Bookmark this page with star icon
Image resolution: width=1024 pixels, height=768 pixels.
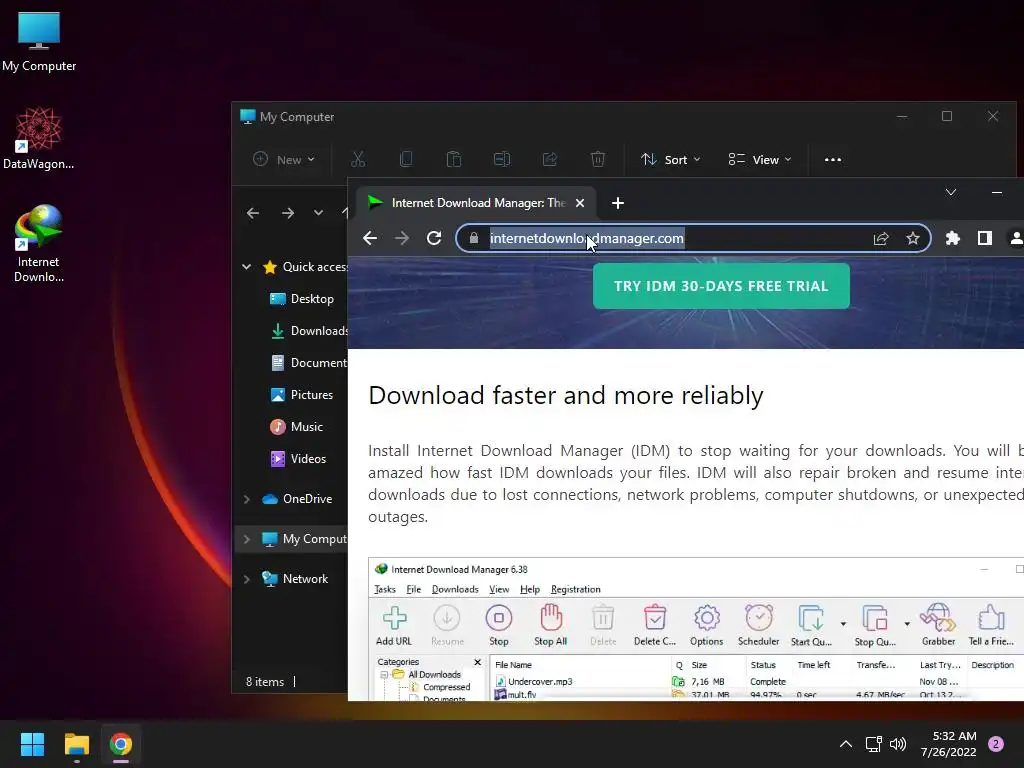pyautogui.click(x=913, y=238)
